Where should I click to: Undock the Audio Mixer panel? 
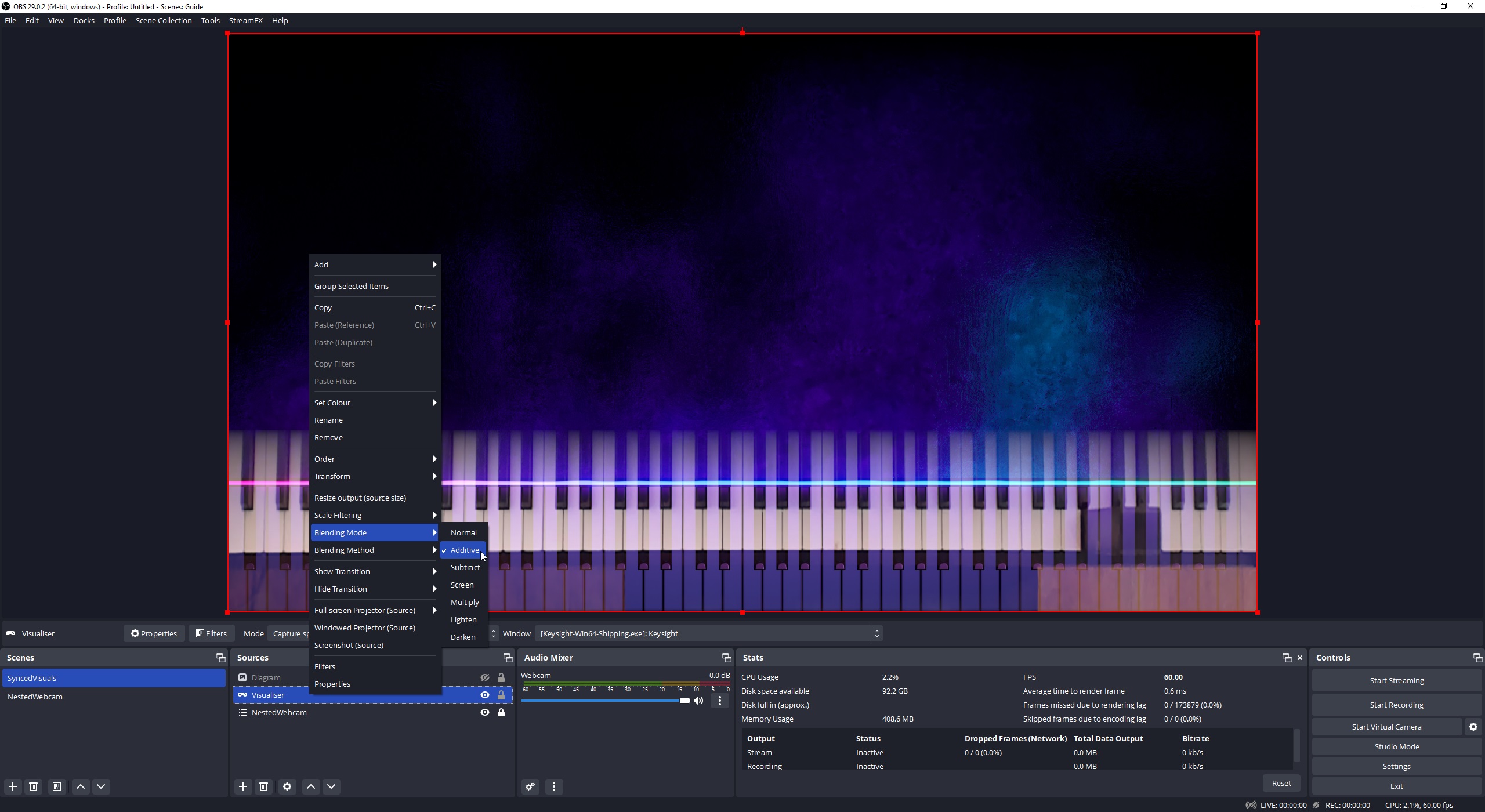726,657
